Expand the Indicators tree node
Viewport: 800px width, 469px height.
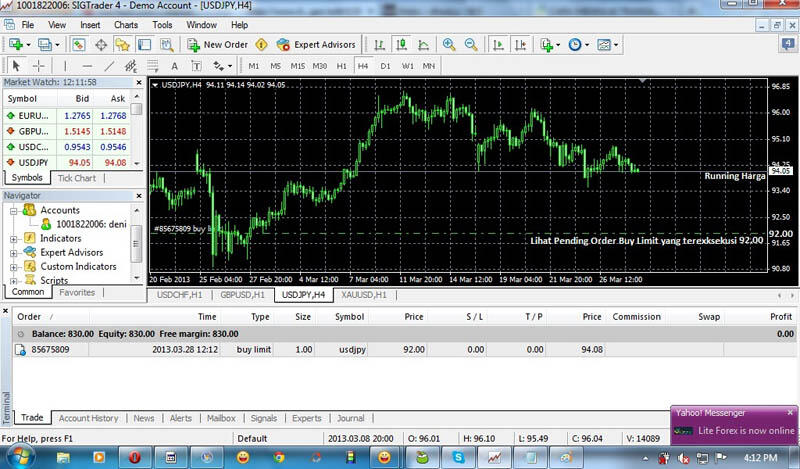tap(13, 238)
